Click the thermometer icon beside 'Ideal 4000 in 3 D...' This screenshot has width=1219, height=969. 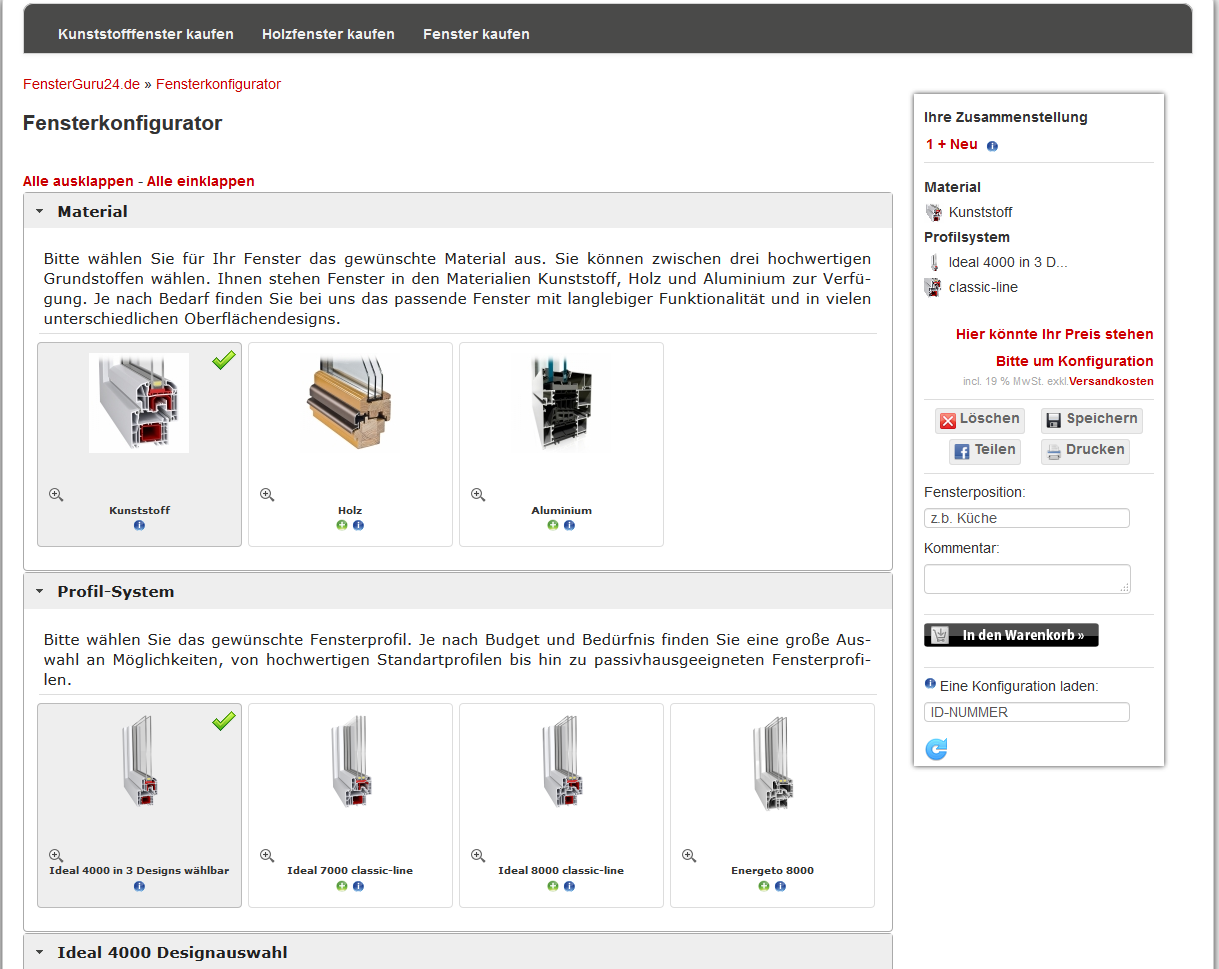point(933,262)
